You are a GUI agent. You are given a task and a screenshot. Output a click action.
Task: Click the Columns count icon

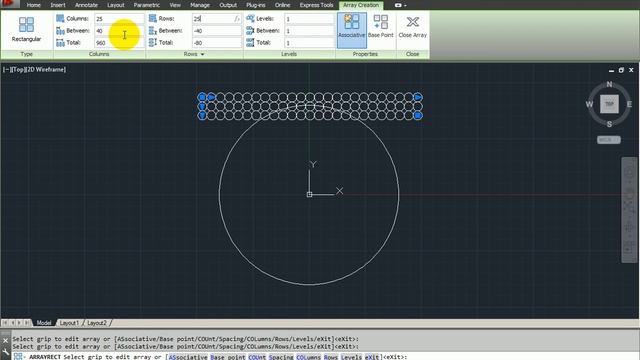[x=60, y=18]
